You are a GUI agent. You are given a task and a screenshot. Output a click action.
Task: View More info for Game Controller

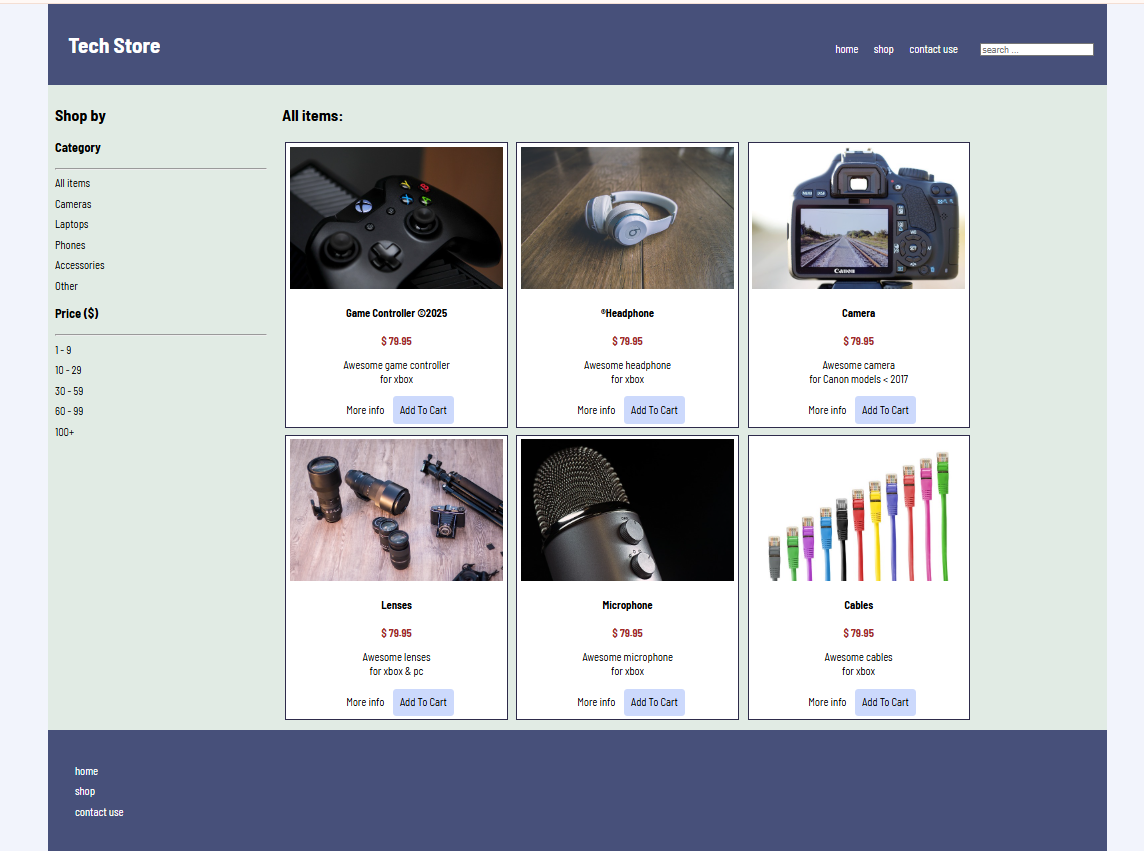(x=365, y=410)
